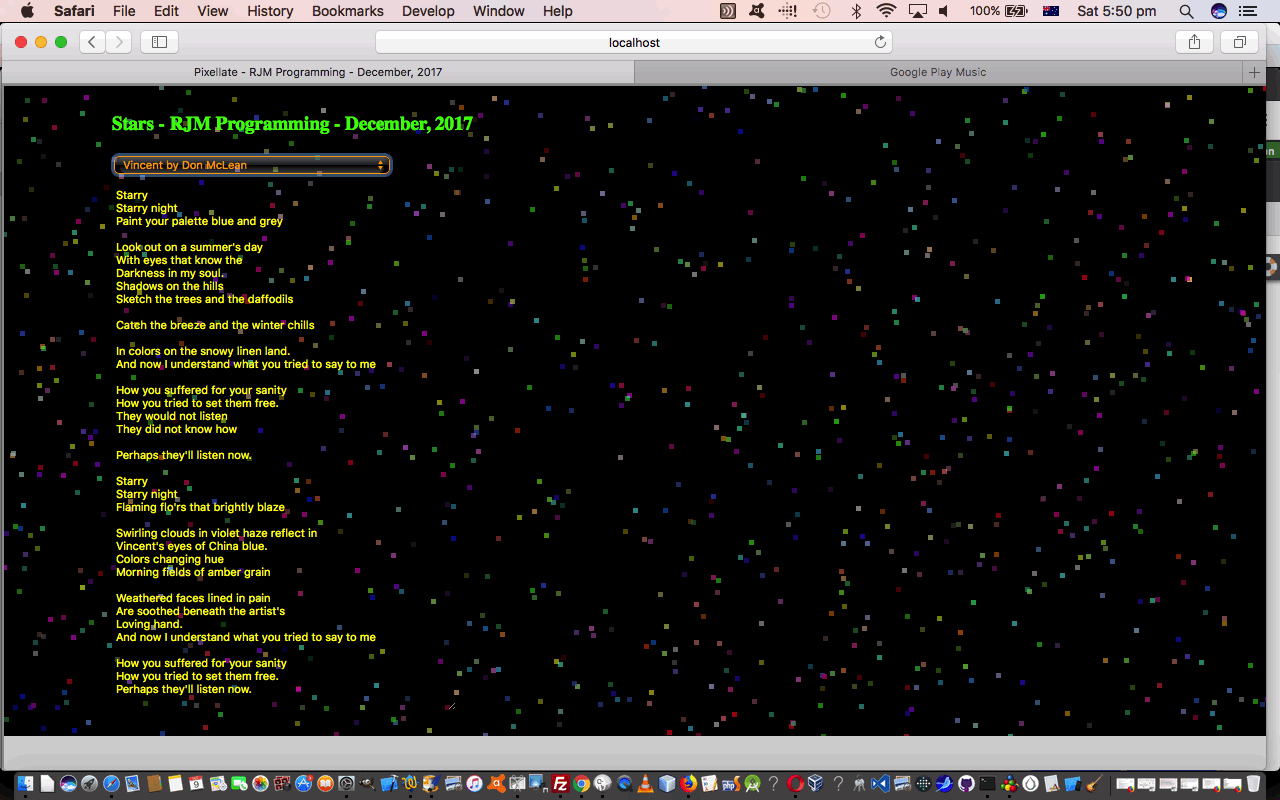The height and width of the screenshot is (800, 1280).
Task: Open the Bookmarks menu
Action: pos(347,11)
